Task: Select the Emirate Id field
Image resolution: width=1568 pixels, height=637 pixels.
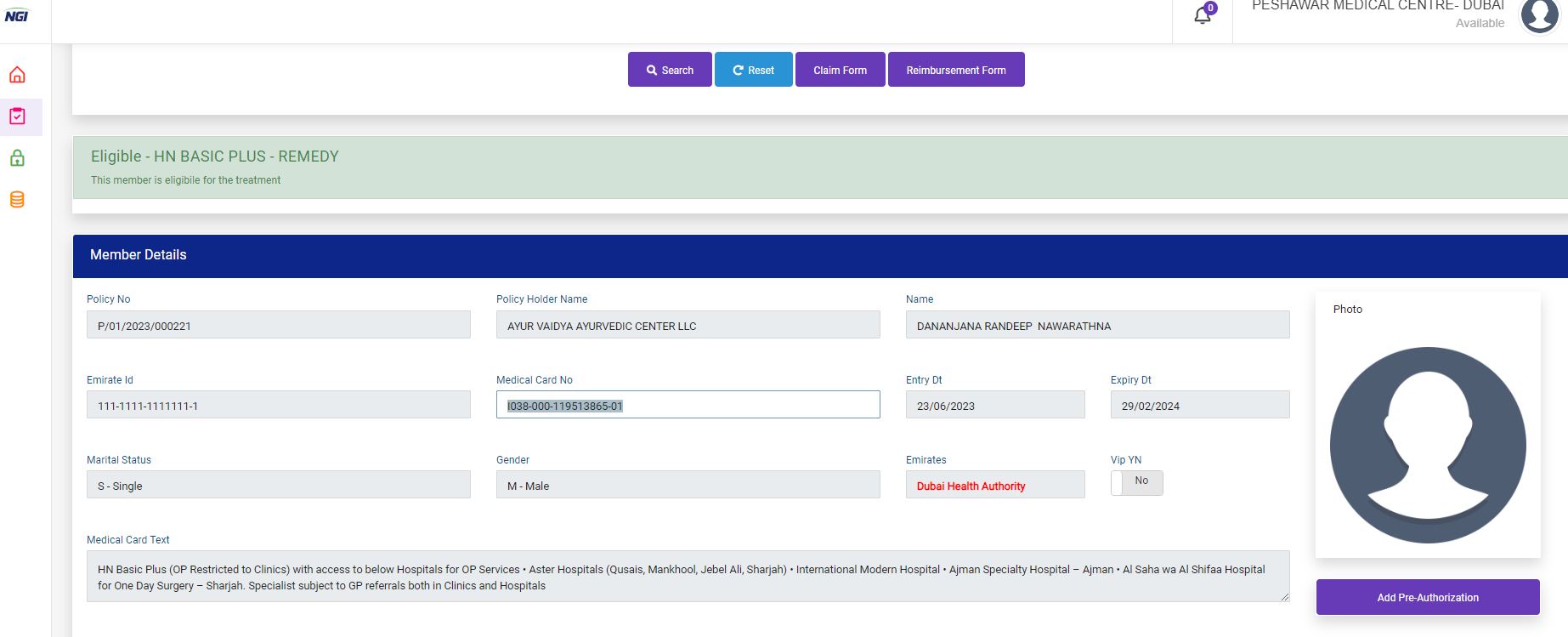Action: pyautogui.click(x=278, y=405)
